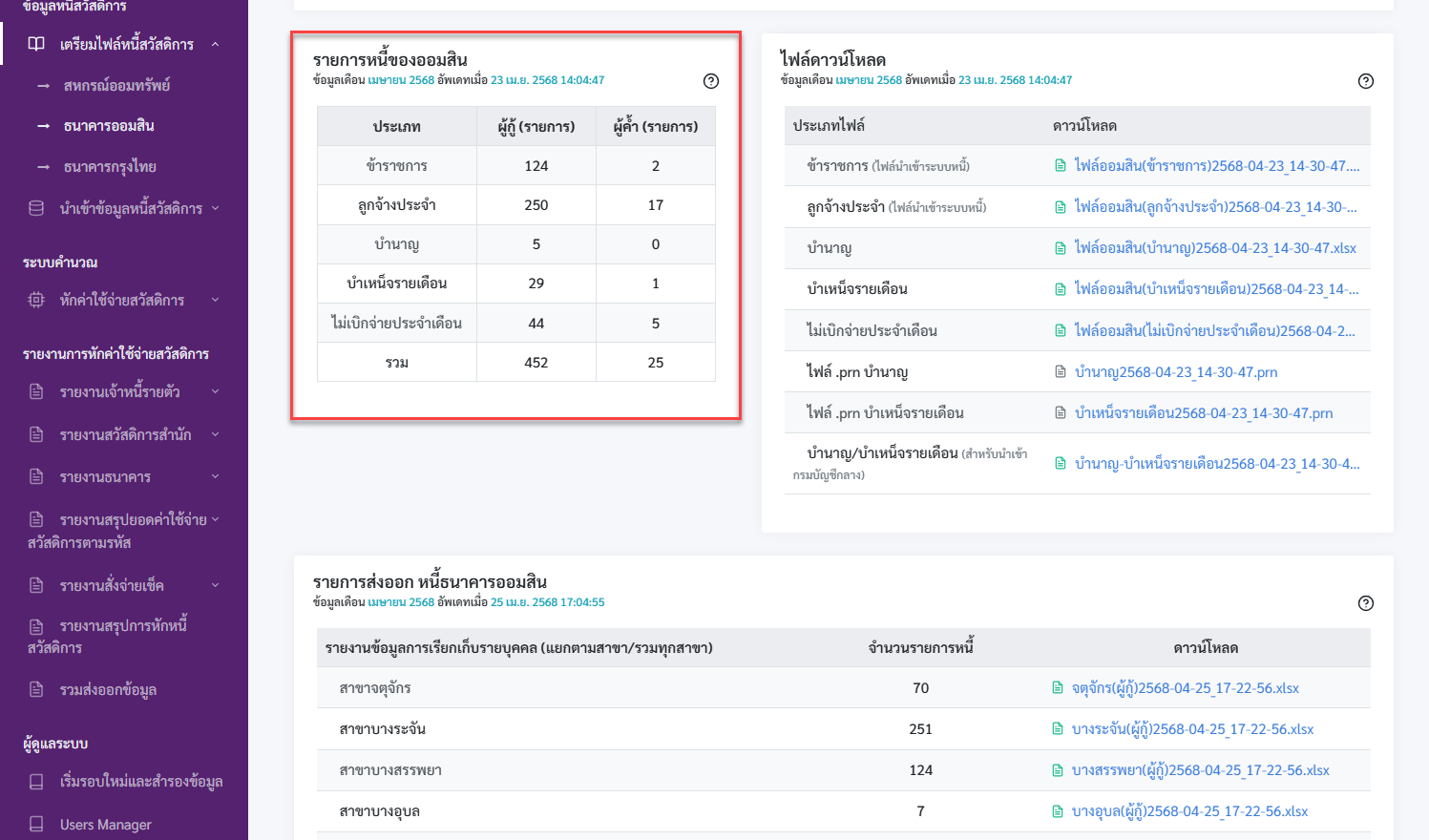Expand the รายงานธนาคาร menu
Viewport: 1429px width, 840px height.
215,476
